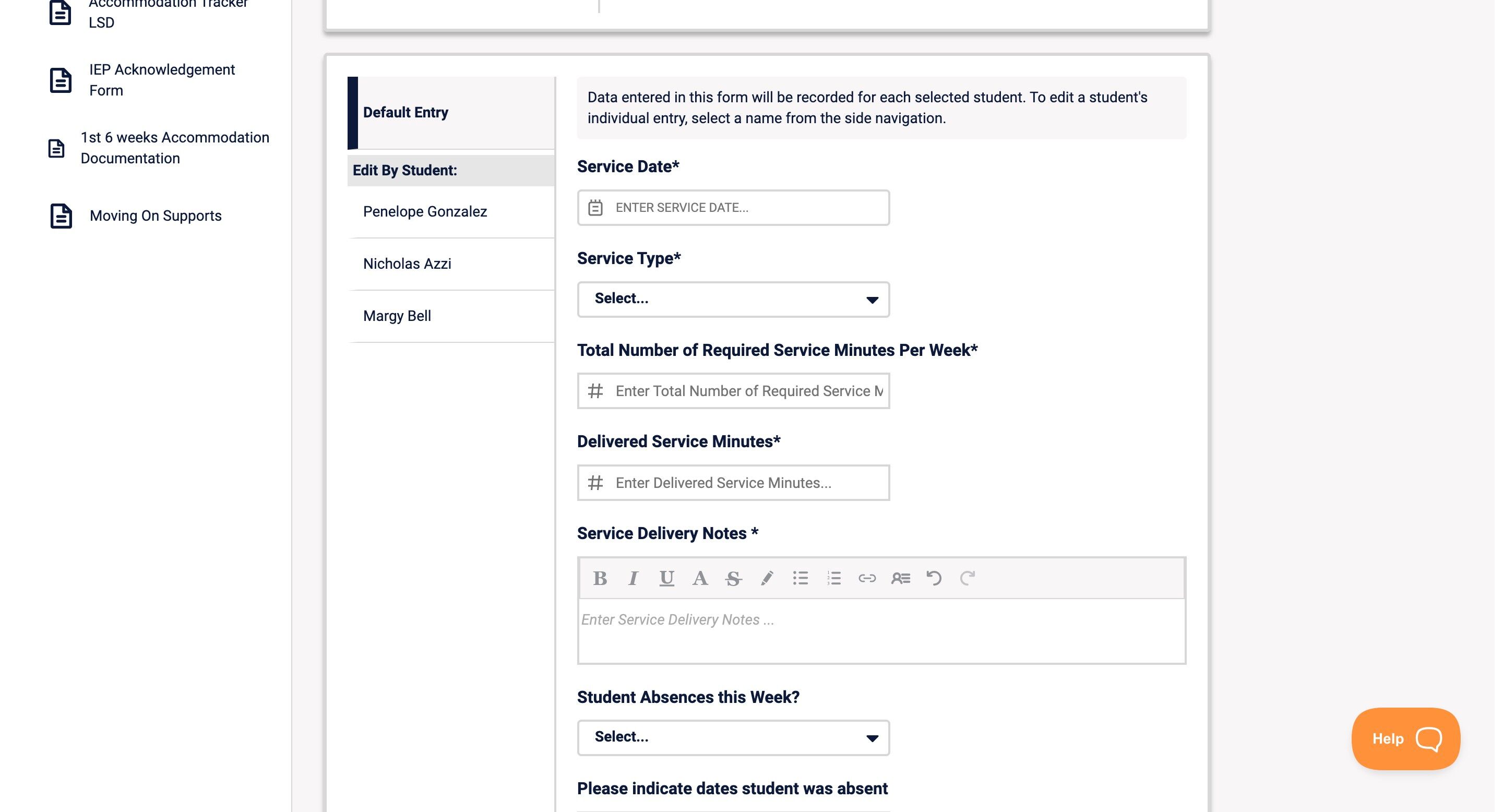
Task: Click the redo arrow icon
Action: (968, 578)
